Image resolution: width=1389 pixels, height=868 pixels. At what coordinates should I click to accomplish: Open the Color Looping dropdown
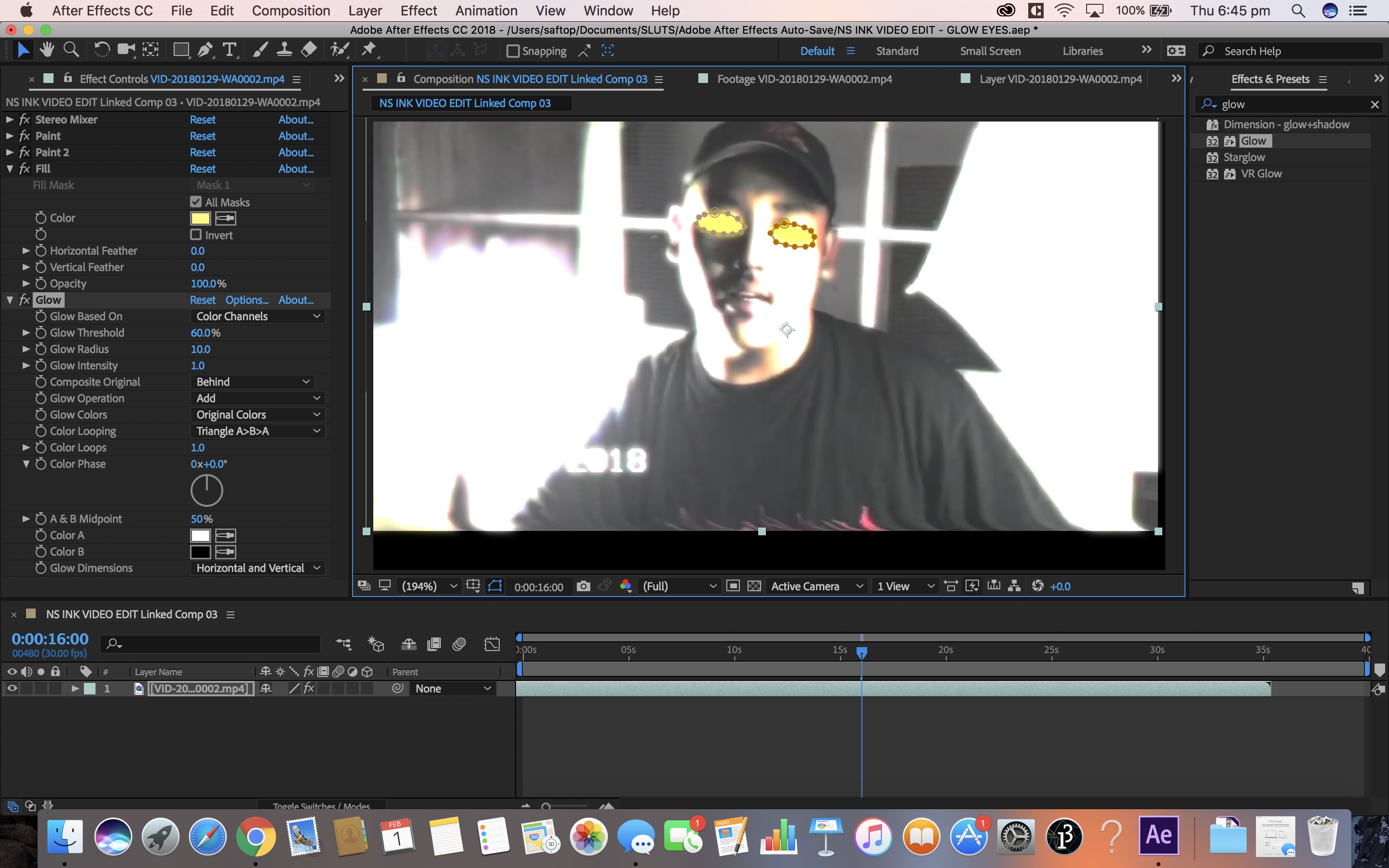coord(258,431)
